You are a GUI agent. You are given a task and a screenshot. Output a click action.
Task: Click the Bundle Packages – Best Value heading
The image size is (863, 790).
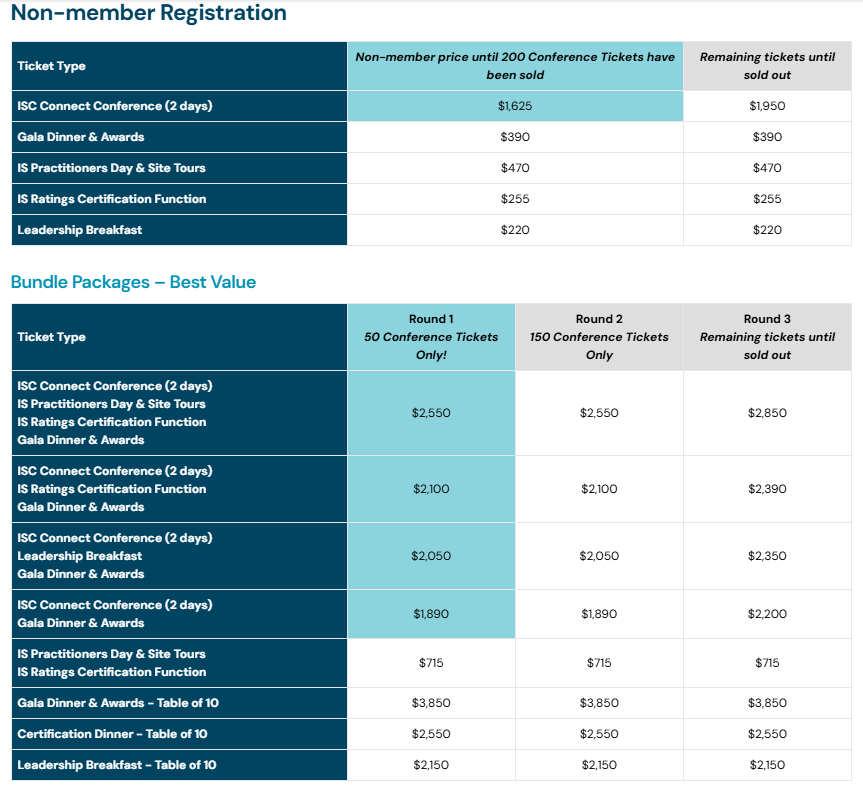[133, 282]
